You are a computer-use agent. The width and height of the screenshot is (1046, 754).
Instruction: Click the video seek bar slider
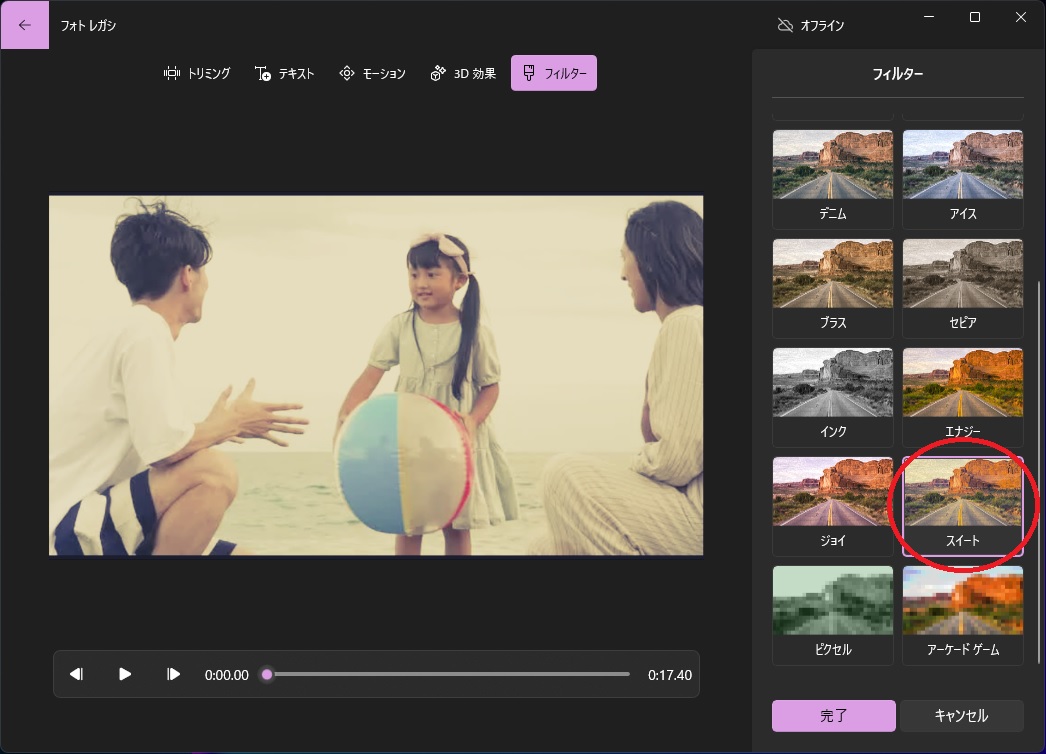pyautogui.click(x=267, y=674)
